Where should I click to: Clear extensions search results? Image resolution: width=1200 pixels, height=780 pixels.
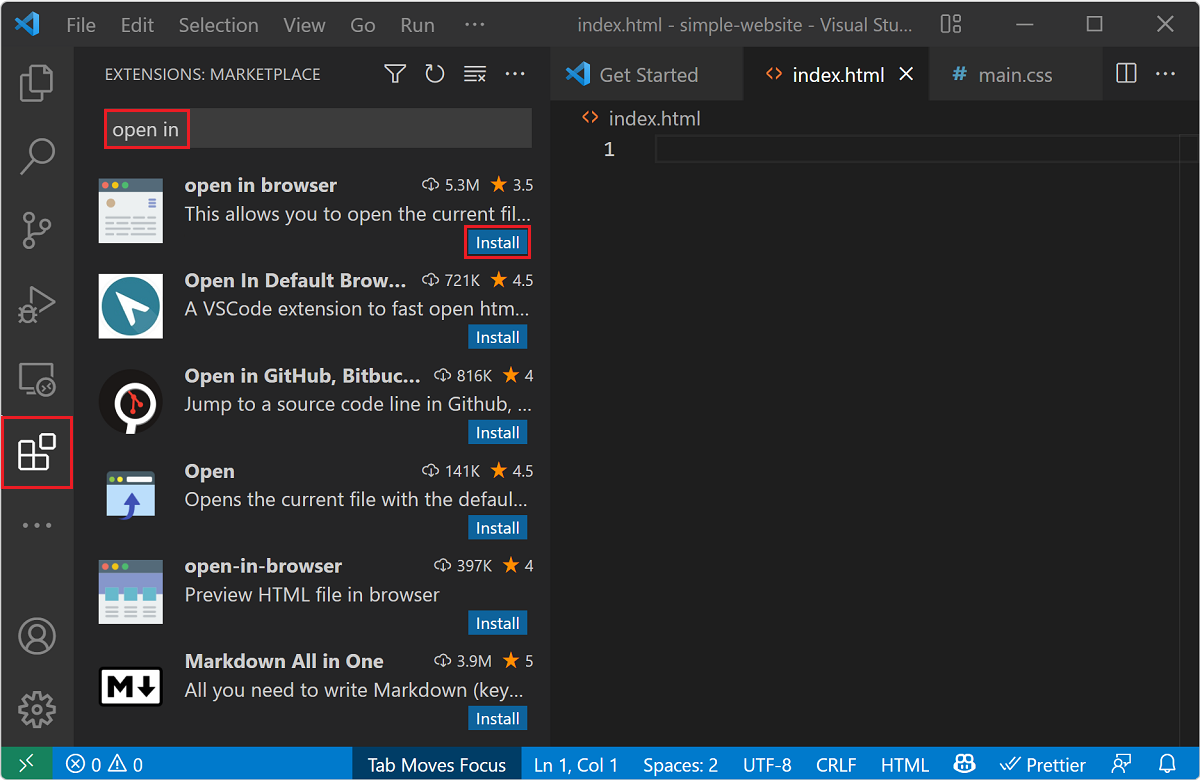coord(475,74)
